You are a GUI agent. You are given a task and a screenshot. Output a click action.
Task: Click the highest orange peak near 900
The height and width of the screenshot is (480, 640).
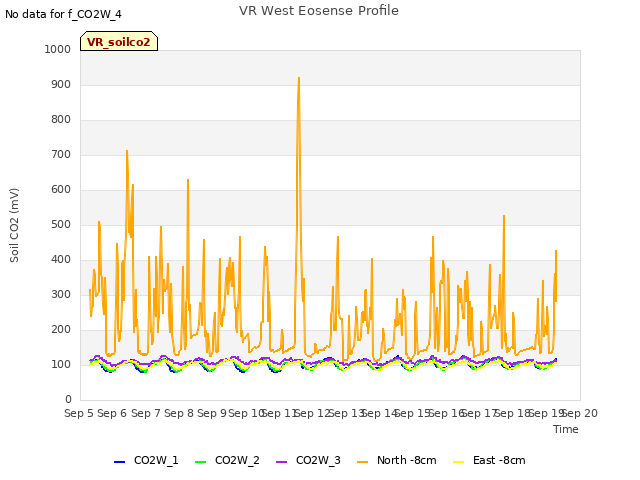(299, 78)
